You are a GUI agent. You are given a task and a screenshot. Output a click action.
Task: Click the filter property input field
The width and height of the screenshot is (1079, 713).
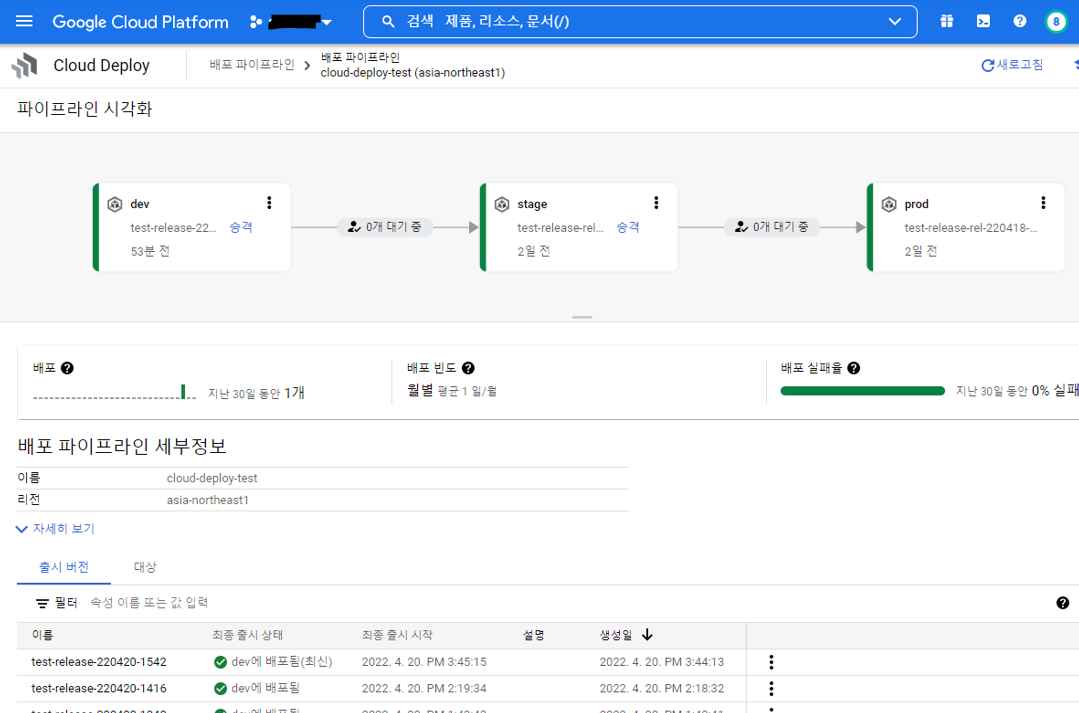coord(149,603)
